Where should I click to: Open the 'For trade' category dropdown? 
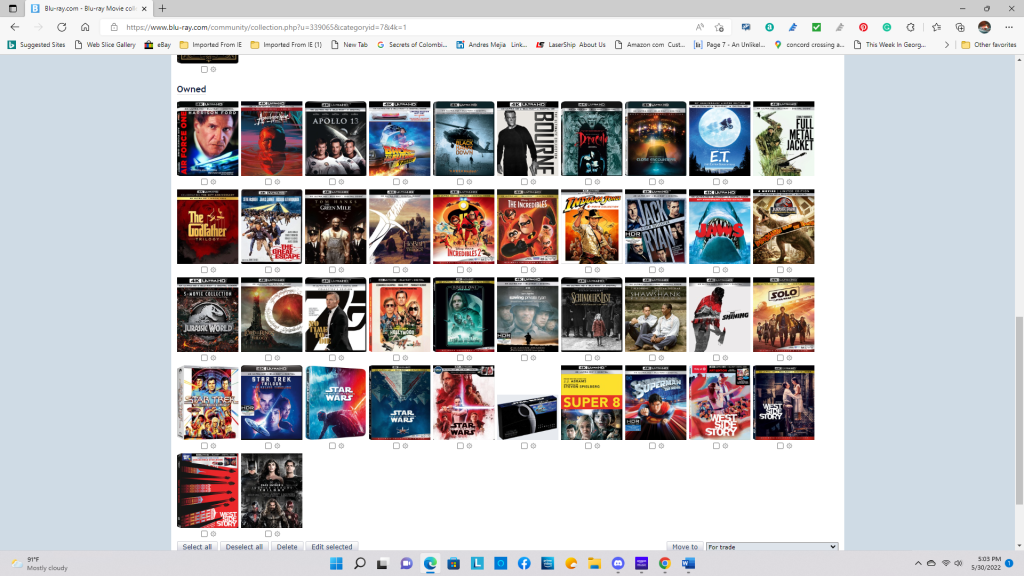[771, 547]
